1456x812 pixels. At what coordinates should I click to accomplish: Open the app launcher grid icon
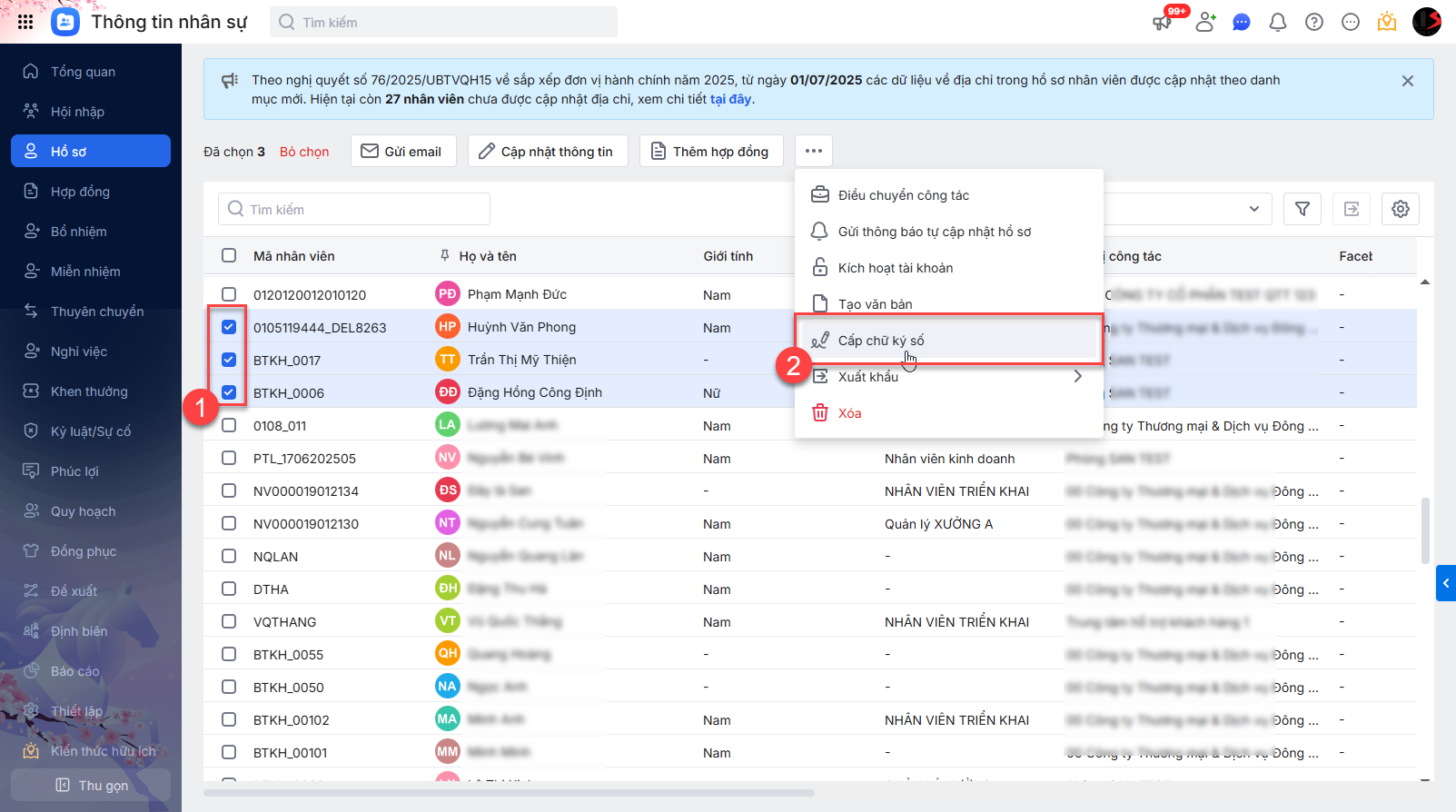25,22
